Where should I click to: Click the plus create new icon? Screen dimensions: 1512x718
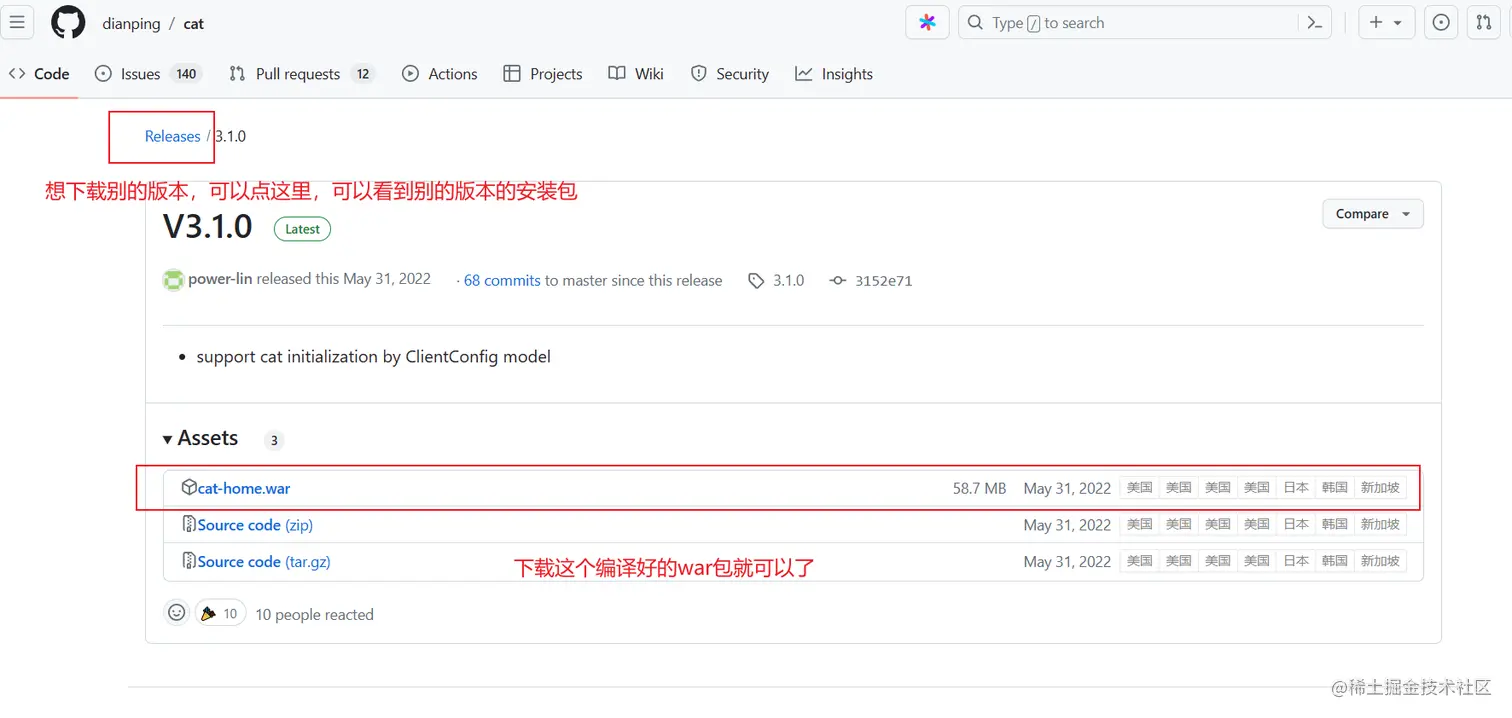tap(1376, 22)
